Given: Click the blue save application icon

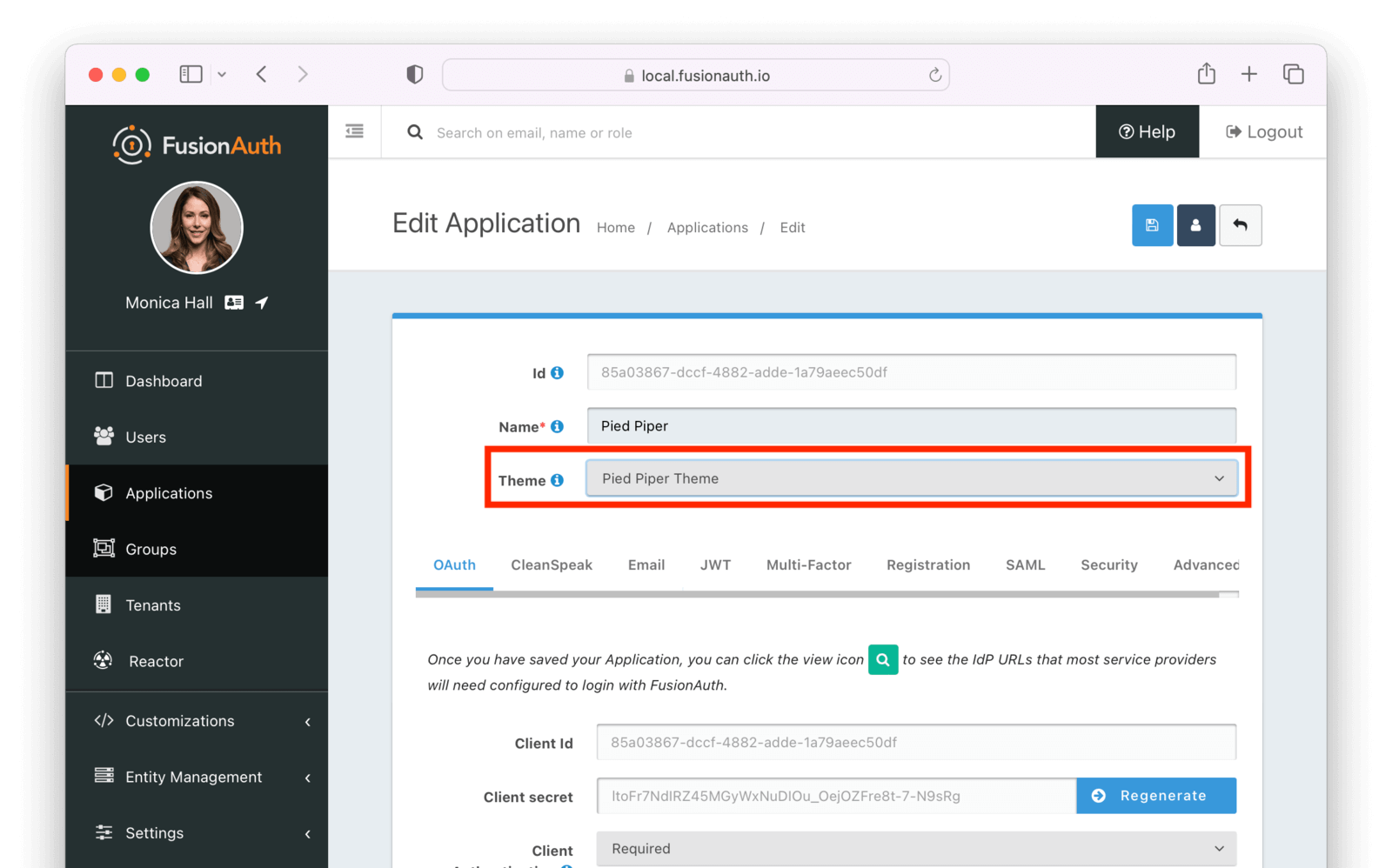Looking at the screenshot, I should point(1152,225).
